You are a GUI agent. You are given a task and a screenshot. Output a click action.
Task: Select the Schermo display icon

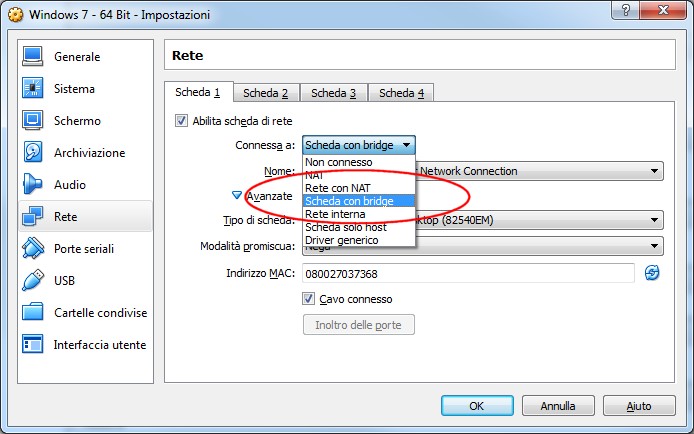(33, 120)
